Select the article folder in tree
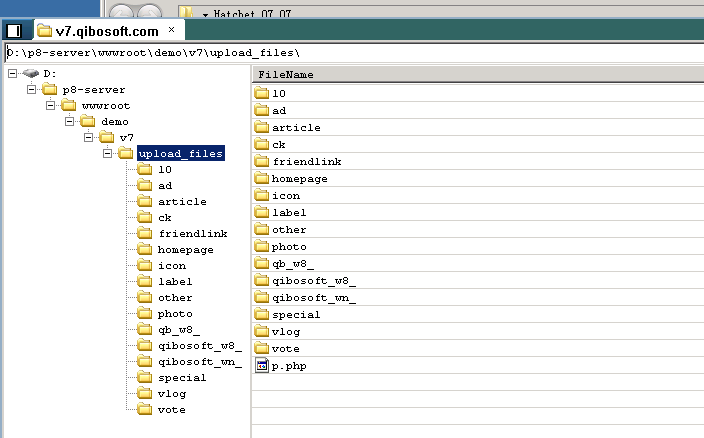 [x=182, y=202]
